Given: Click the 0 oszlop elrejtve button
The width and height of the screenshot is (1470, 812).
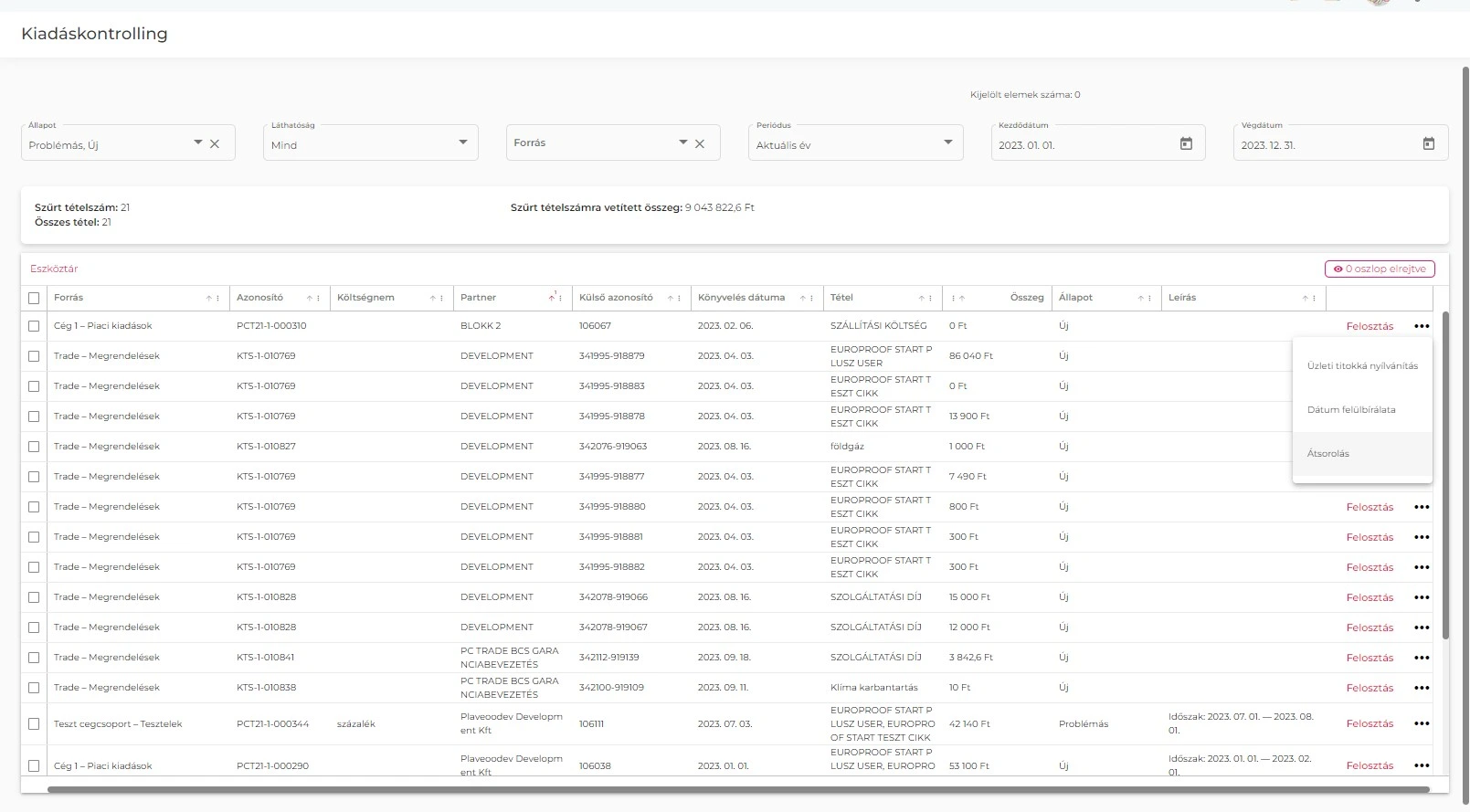Looking at the screenshot, I should click(x=1380, y=269).
